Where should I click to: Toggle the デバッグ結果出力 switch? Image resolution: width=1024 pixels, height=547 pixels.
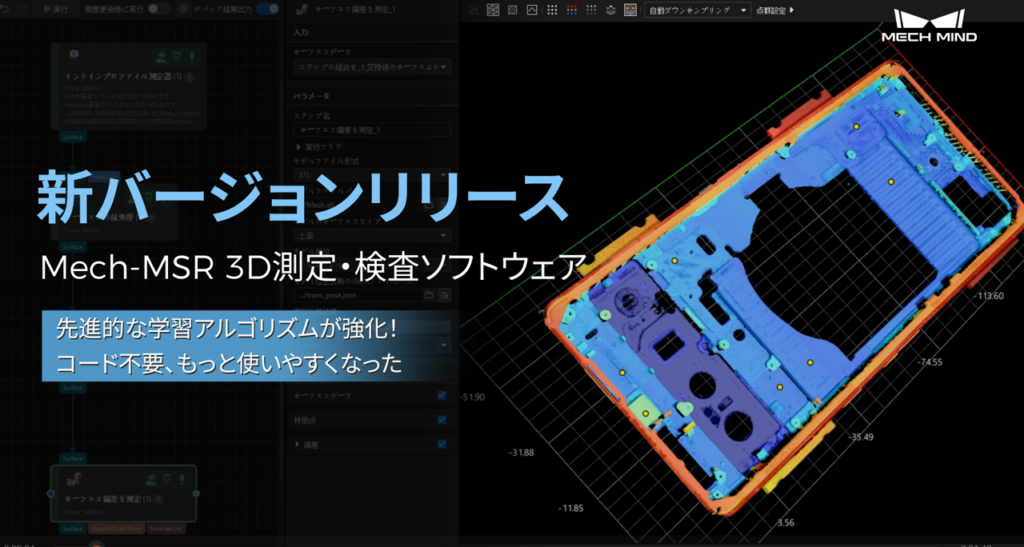267,9
